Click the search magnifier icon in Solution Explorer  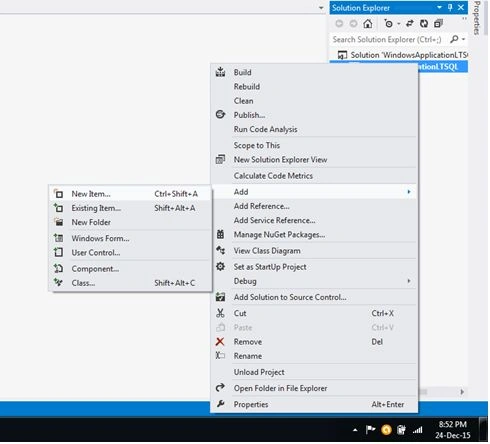tap(454, 39)
